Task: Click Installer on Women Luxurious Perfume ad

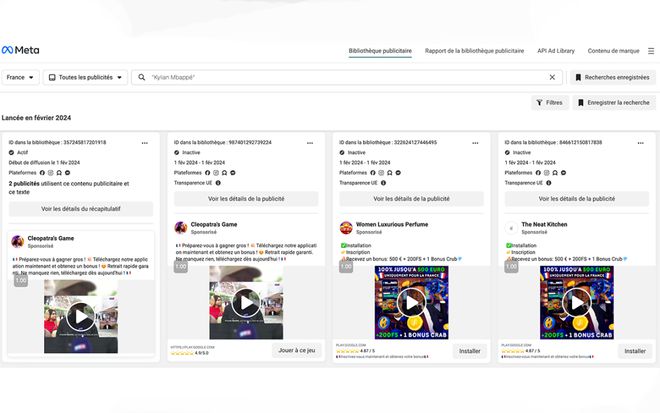Action: coord(470,351)
